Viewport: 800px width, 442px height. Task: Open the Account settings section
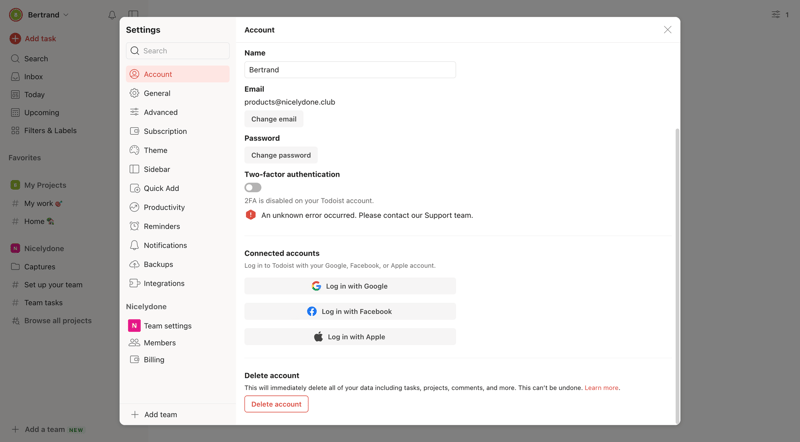[178, 74]
